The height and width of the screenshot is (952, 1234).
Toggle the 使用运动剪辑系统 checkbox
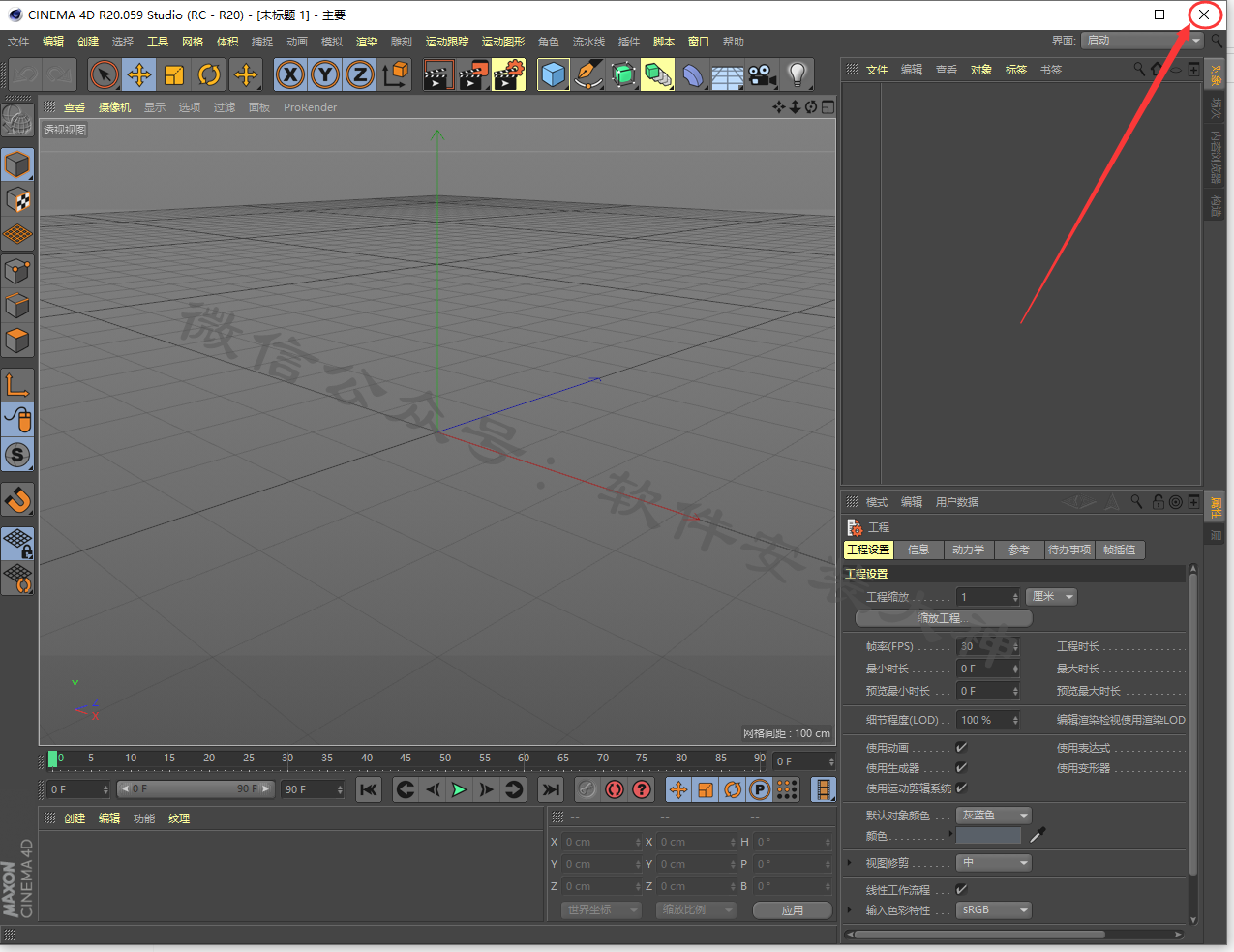coord(961,788)
